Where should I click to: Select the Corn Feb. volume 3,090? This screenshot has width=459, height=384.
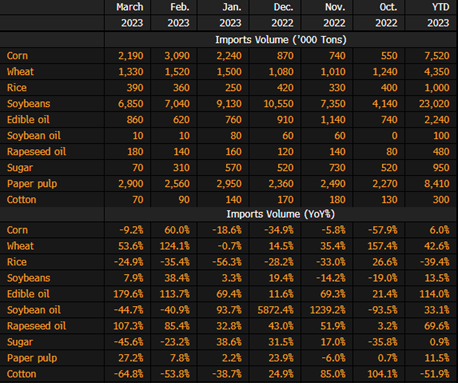[x=177, y=56]
